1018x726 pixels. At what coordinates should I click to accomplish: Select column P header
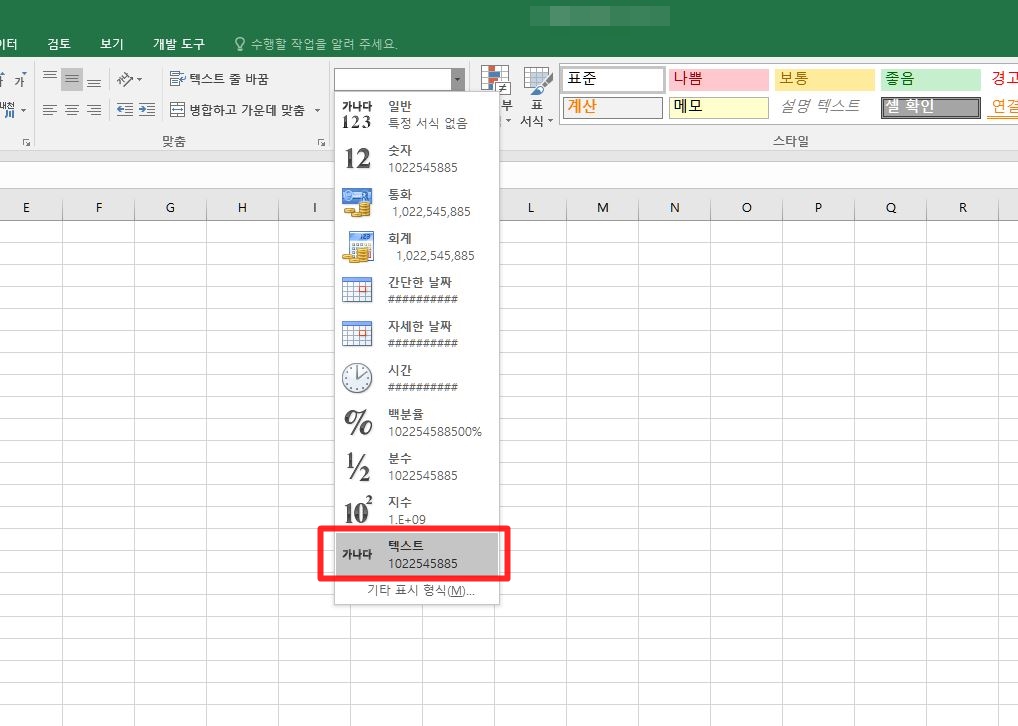818,208
